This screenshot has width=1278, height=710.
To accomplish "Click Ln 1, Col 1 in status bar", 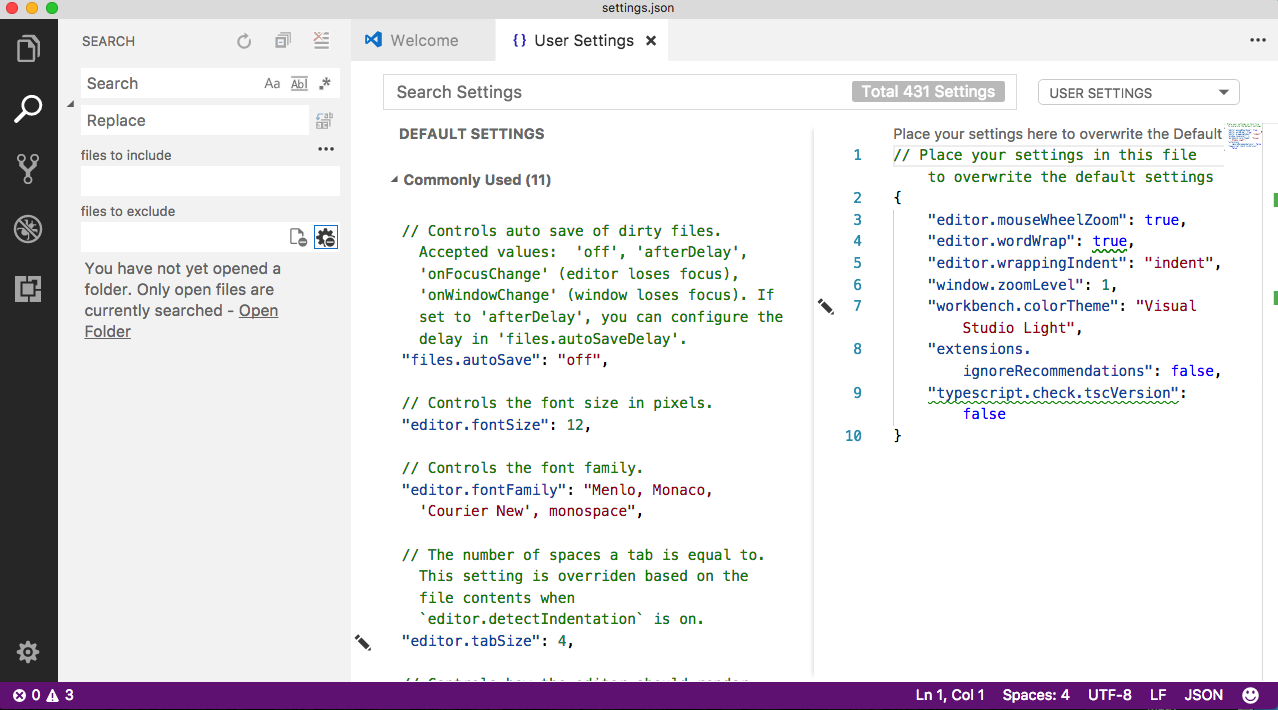I will point(950,695).
